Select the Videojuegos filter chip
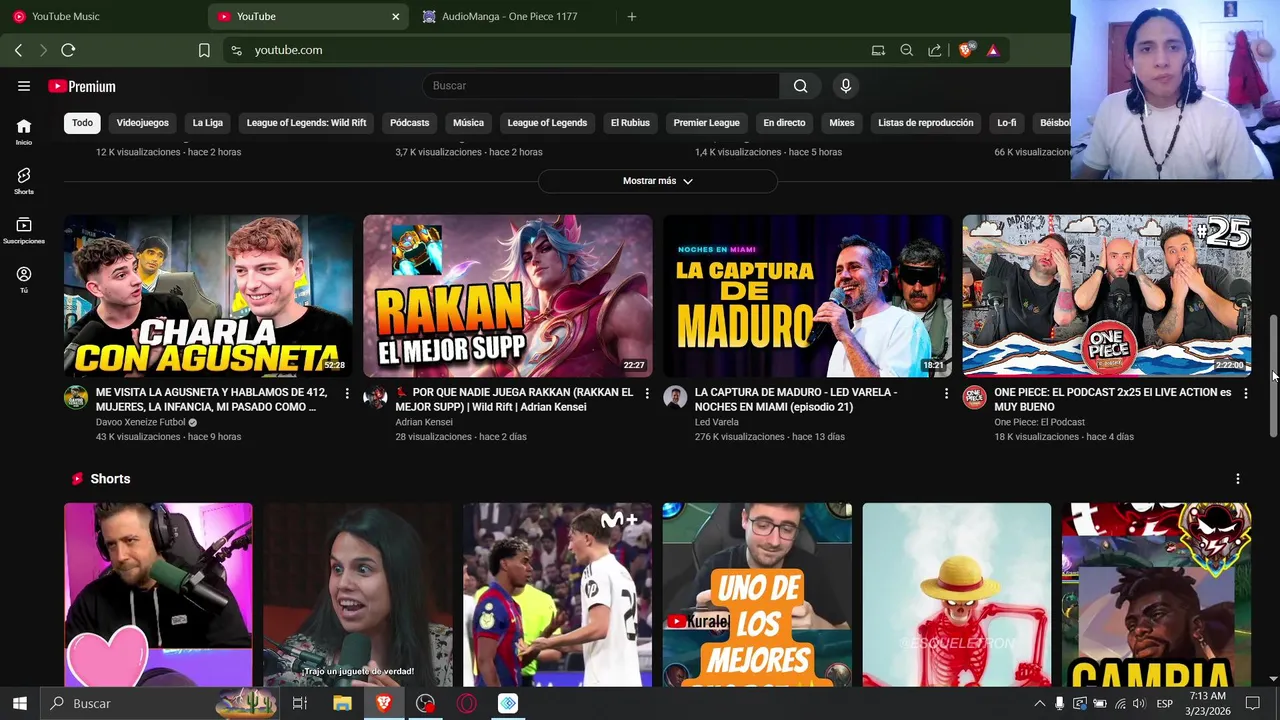1280x720 pixels. (143, 123)
